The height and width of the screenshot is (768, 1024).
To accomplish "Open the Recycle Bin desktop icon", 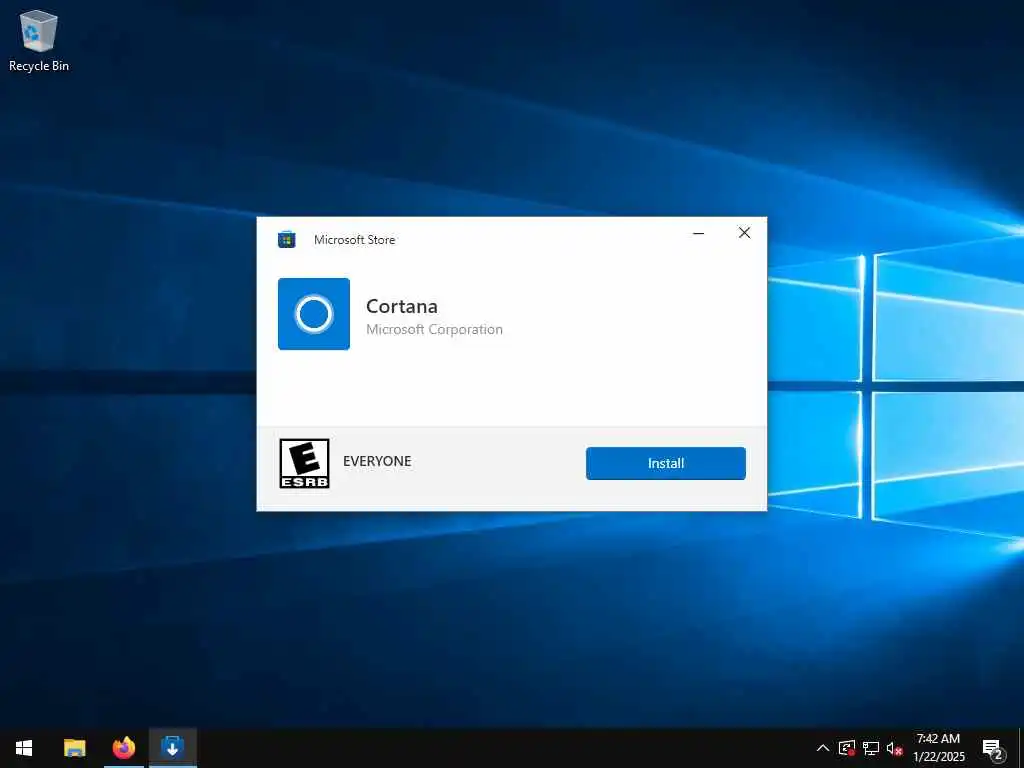I will [39, 40].
